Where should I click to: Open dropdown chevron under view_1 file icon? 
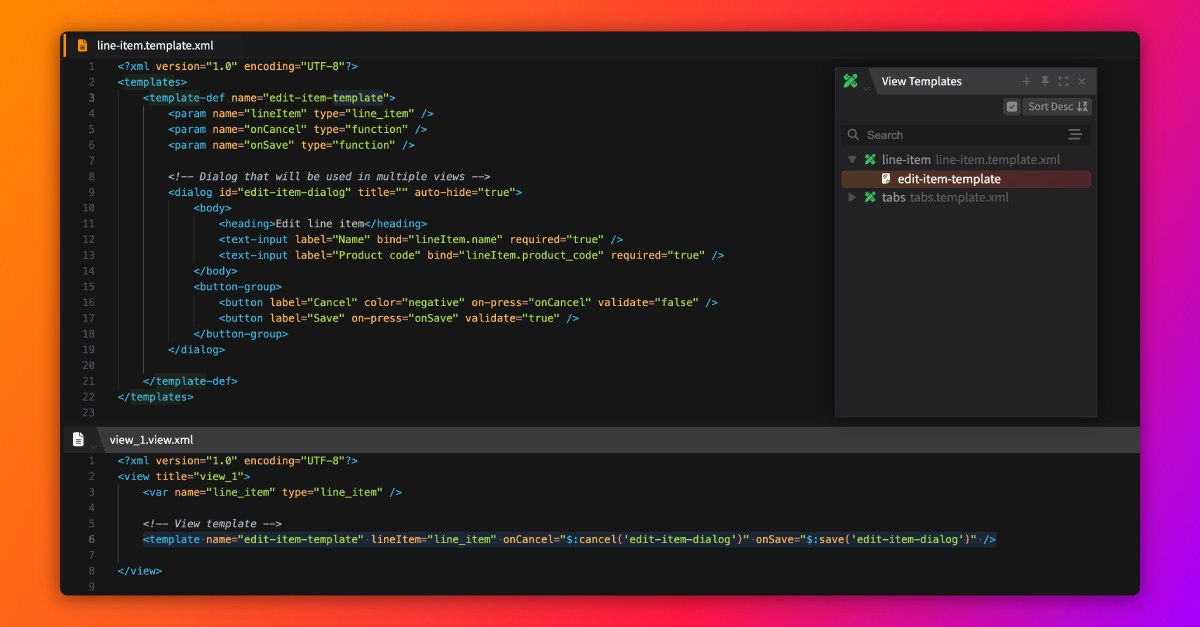click(x=92, y=447)
